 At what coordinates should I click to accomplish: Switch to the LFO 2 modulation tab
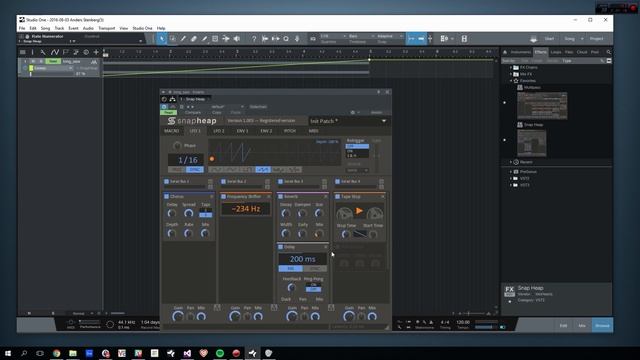tap(219, 131)
